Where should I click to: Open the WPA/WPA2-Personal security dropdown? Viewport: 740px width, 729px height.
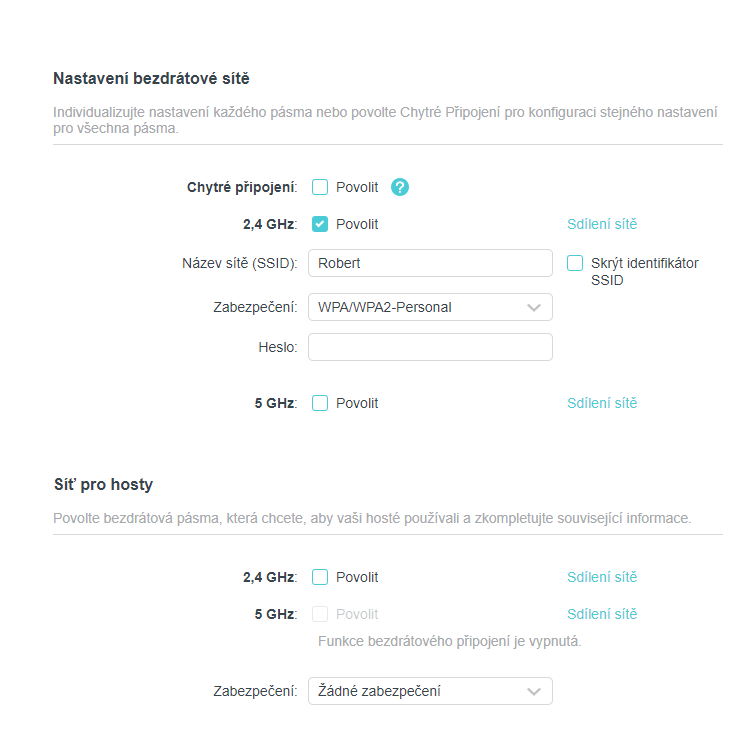[430, 307]
